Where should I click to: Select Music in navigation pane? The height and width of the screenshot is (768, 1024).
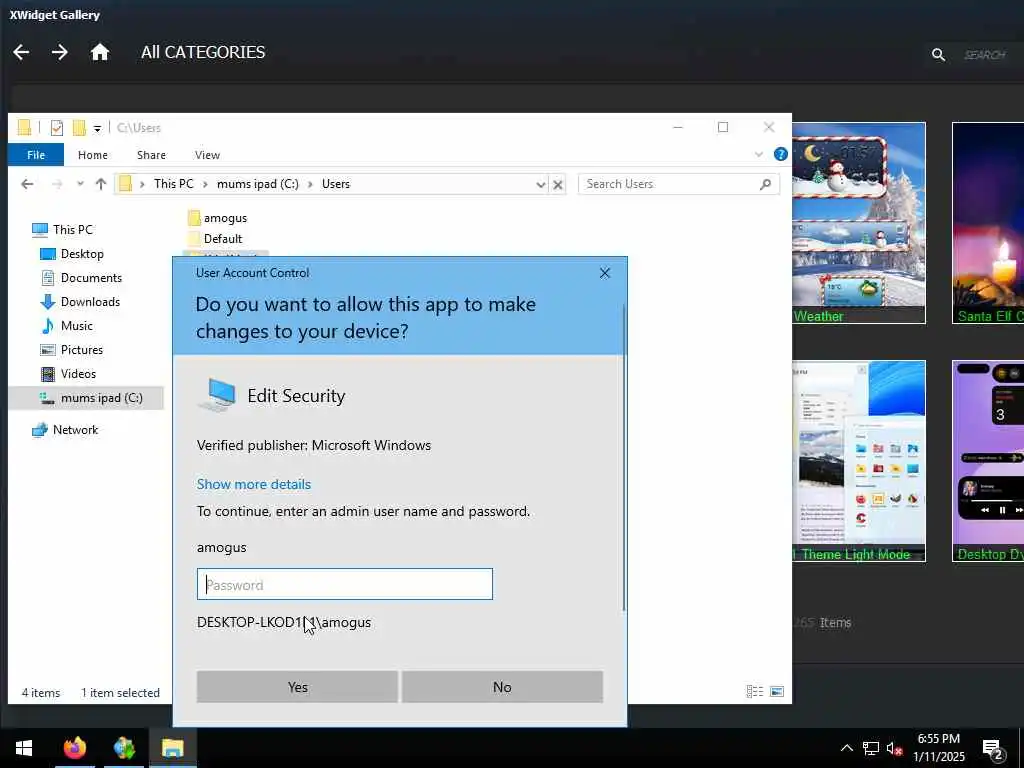point(76,326)
